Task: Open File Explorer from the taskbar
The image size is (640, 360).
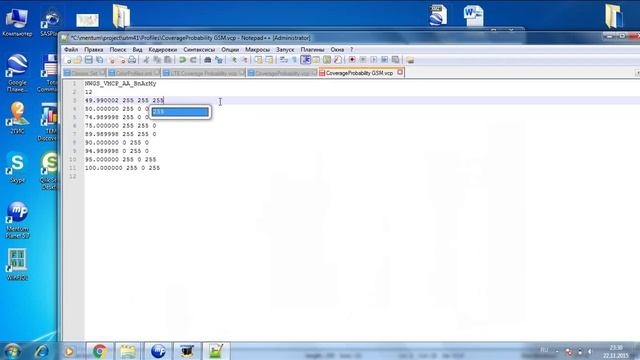Action: (128, 351)
